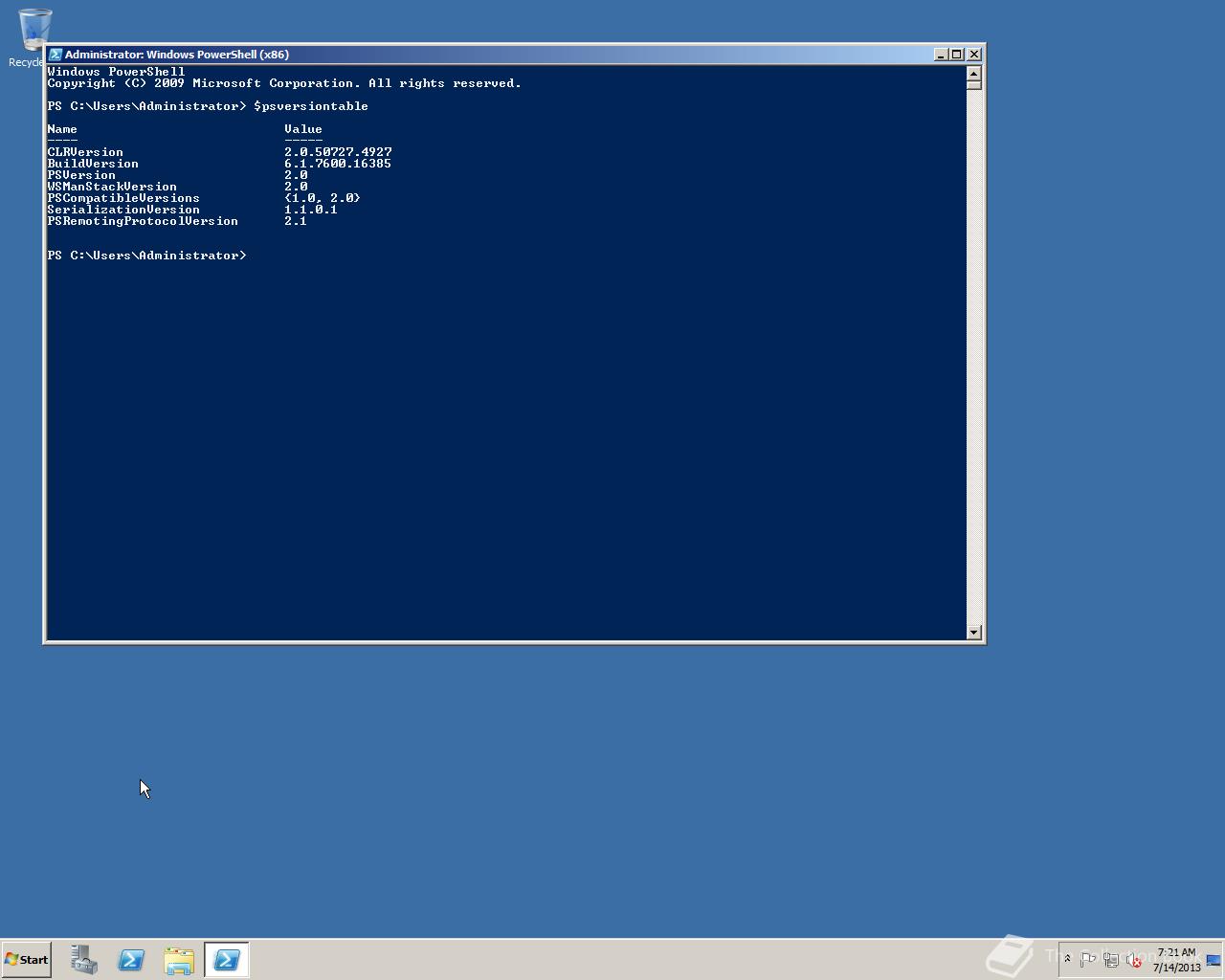Open the Start menu

(26, 960)
